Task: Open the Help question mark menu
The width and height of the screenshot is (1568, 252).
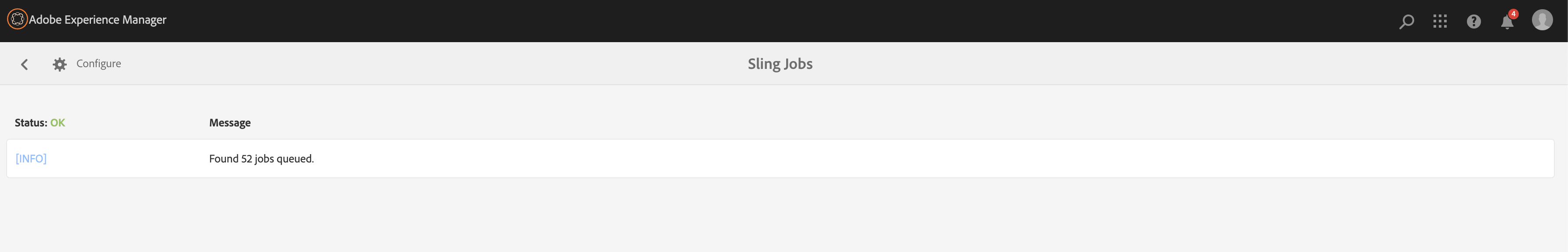Action: (1473, 22)
